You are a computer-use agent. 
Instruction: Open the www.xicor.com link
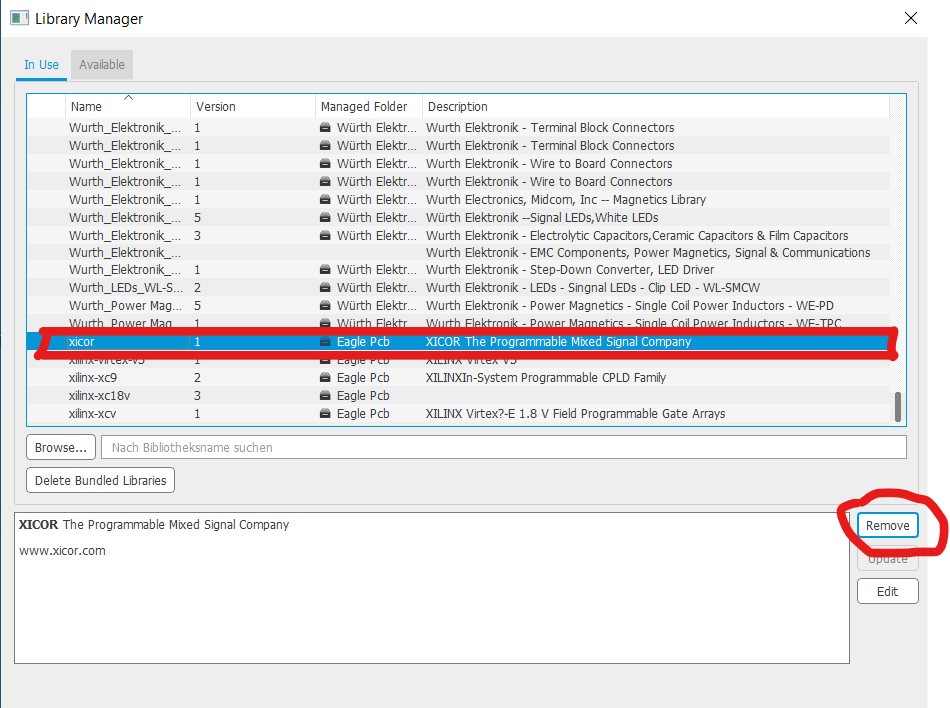pyautogui.click(x=63, y=550)
